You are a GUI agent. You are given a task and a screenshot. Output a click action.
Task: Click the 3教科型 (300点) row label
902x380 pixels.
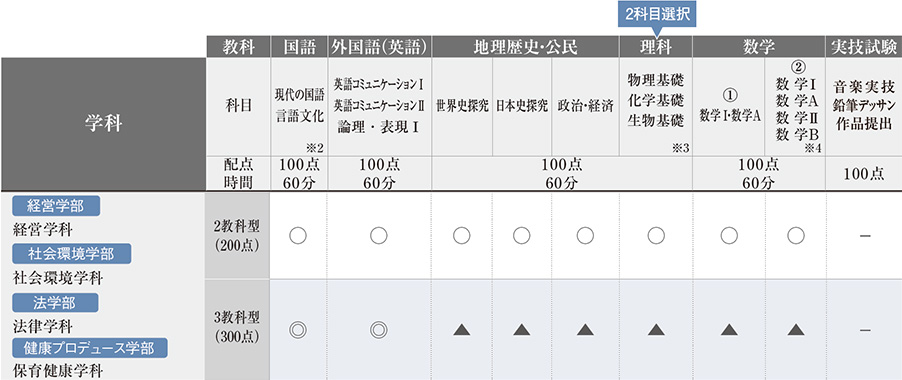[238, 330]
